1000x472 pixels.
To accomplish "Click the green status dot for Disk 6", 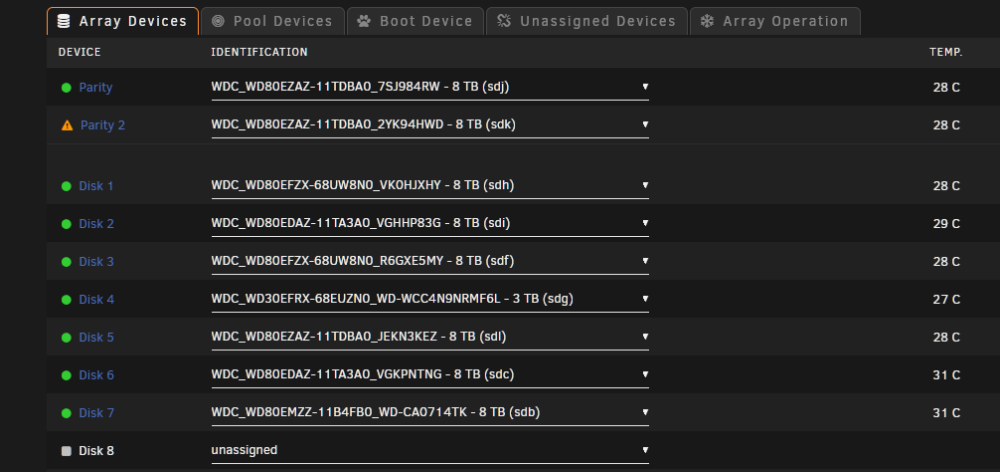I will pos(66,375).
